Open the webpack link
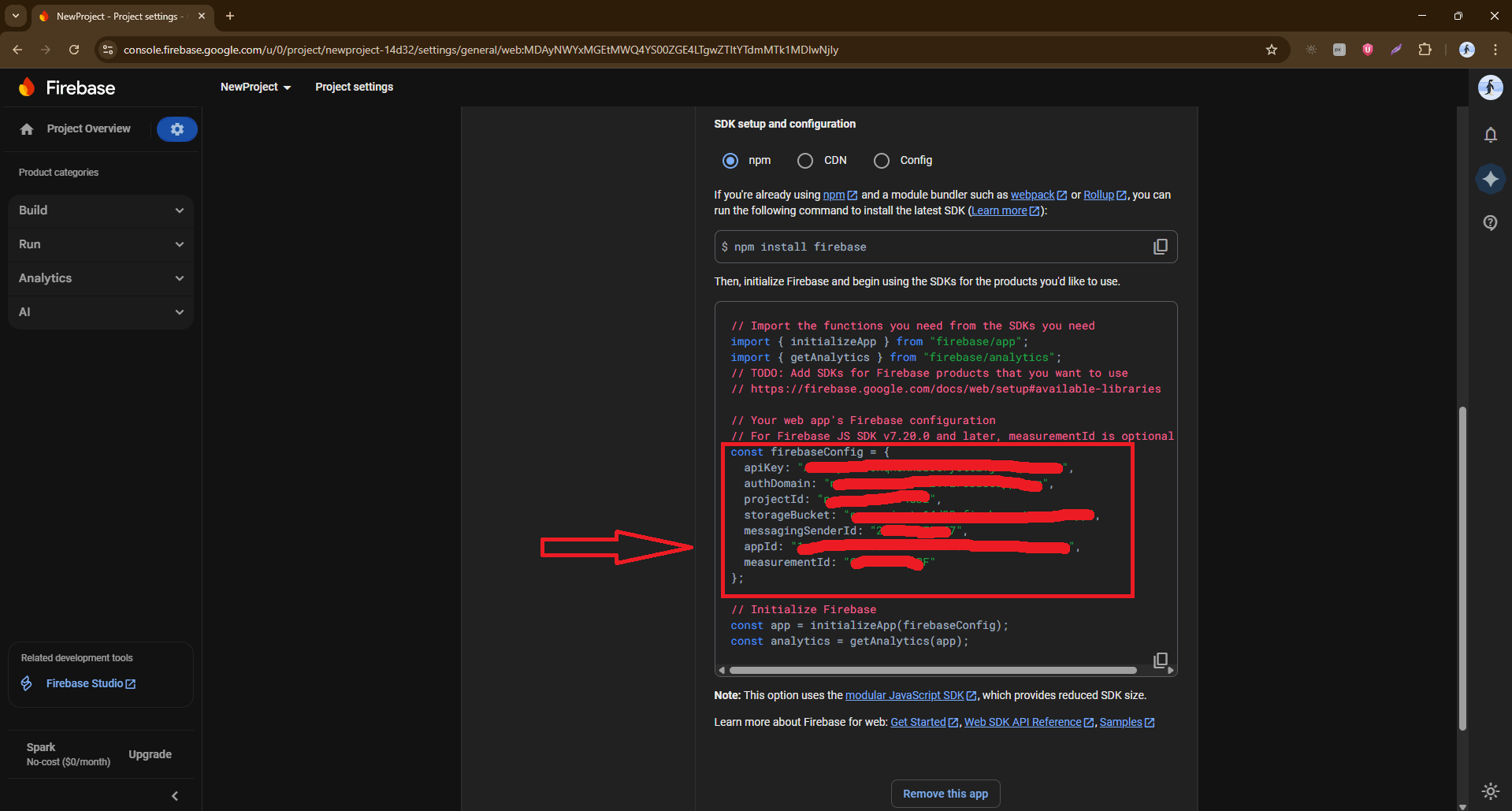This screenshot has height=811, width=1512. (1038, 195)
